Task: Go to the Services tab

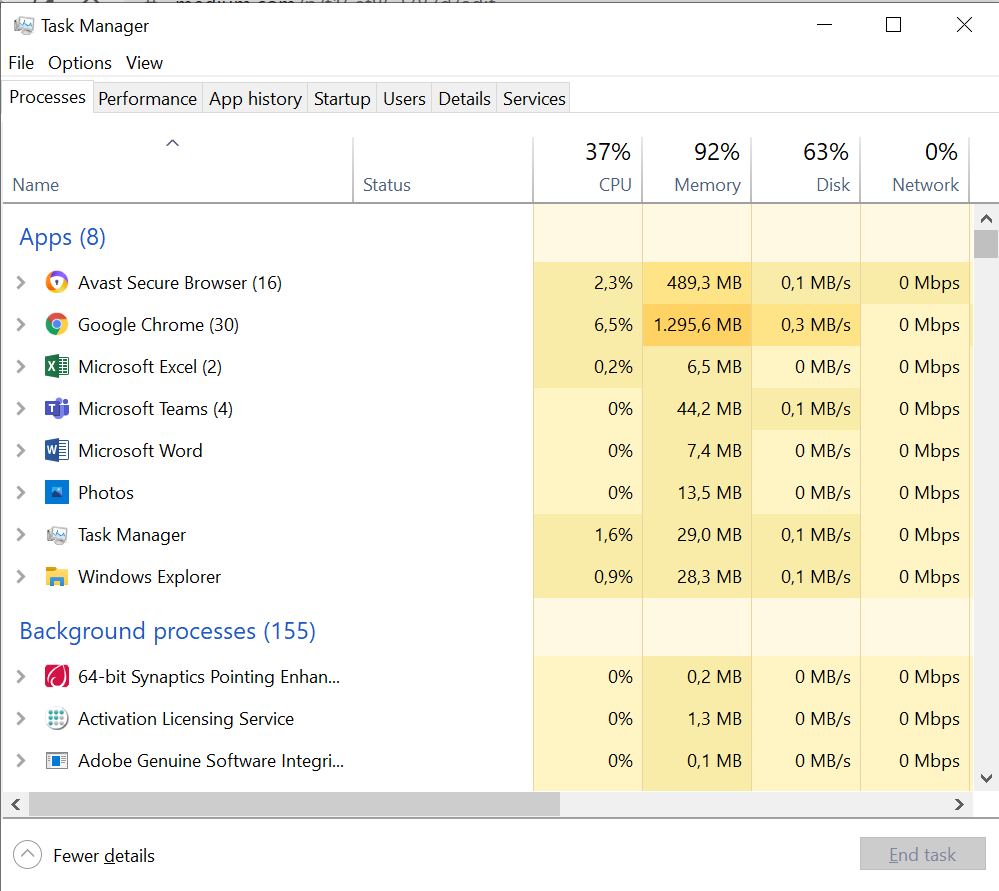Action: point(534,99)
